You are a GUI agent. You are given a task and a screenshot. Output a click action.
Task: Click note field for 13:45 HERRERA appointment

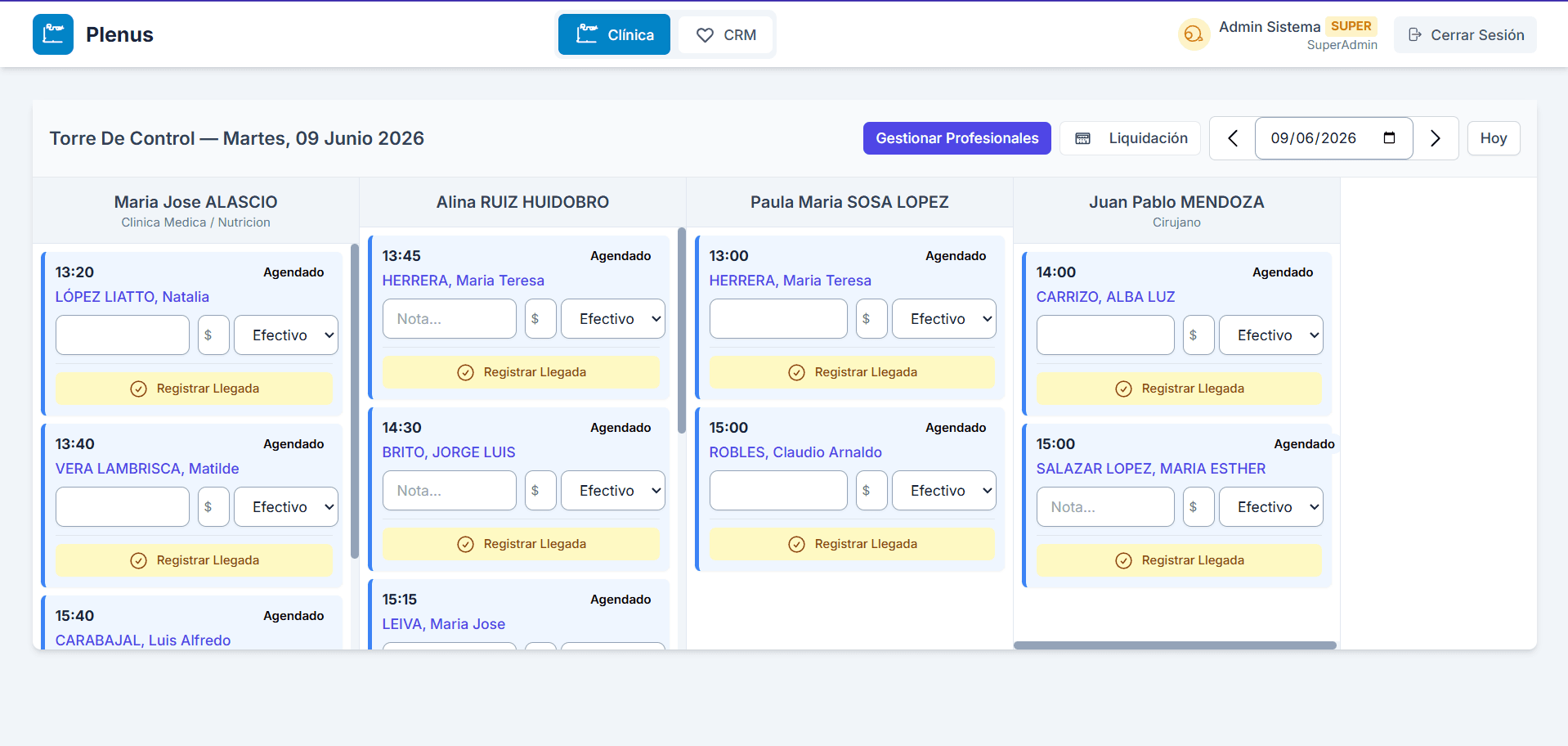(450, 319)
